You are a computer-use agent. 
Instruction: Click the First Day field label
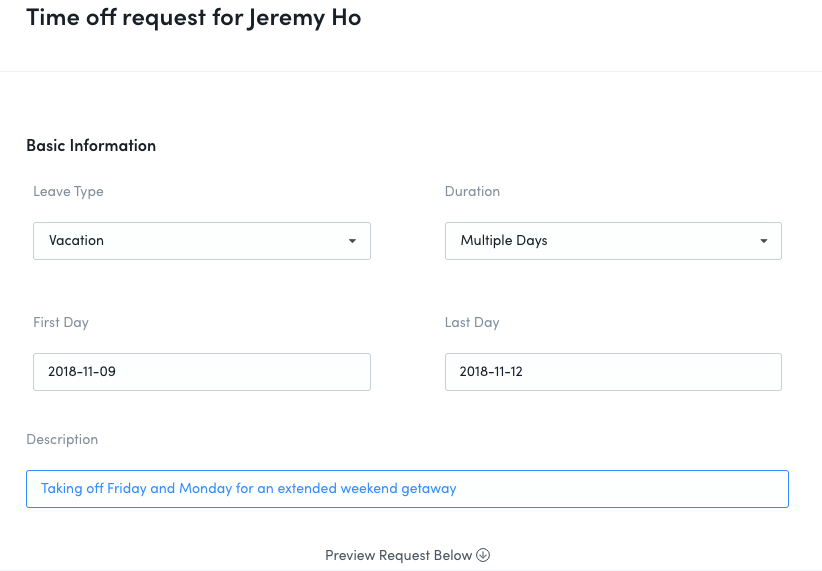(x=61, y=322)
